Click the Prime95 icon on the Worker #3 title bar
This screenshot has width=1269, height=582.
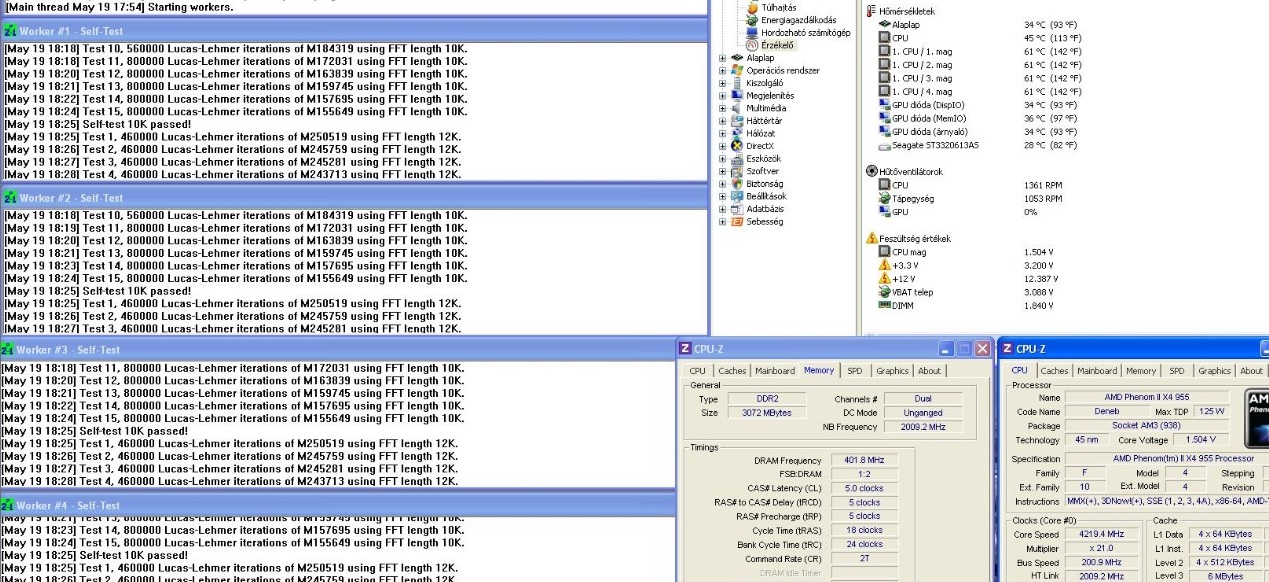click(x=8, y=350)
